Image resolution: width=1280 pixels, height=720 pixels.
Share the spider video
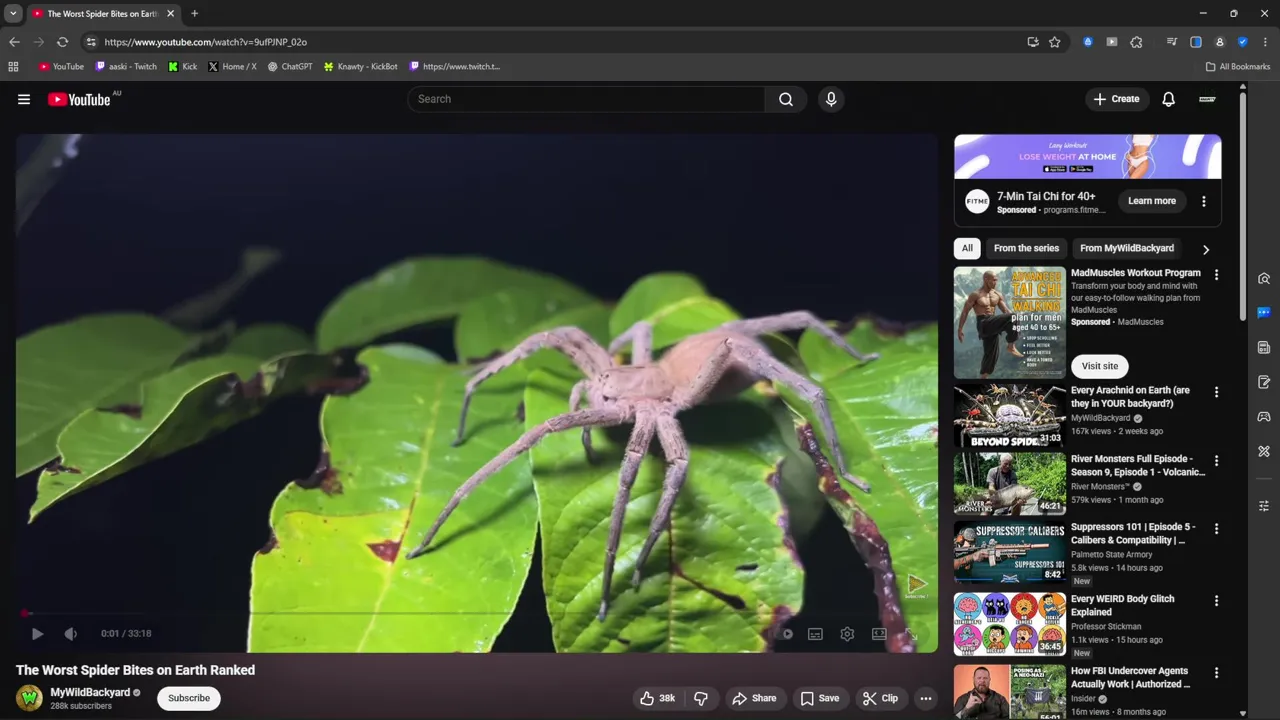pos(754,698)
